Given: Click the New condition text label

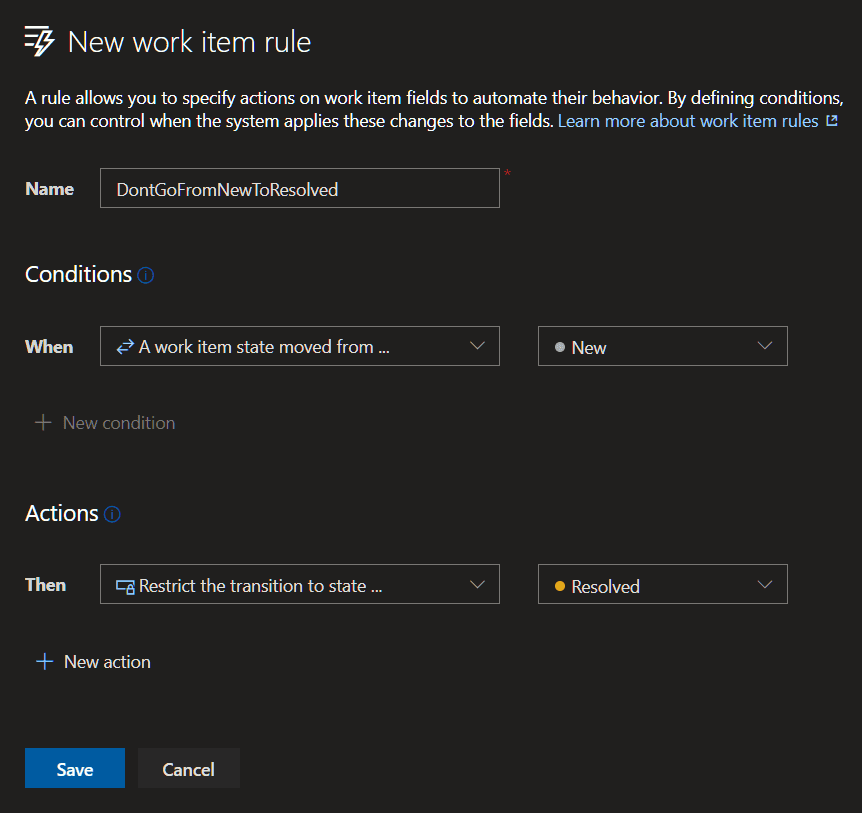Looking at the screenshot, I should coord(119,423).
